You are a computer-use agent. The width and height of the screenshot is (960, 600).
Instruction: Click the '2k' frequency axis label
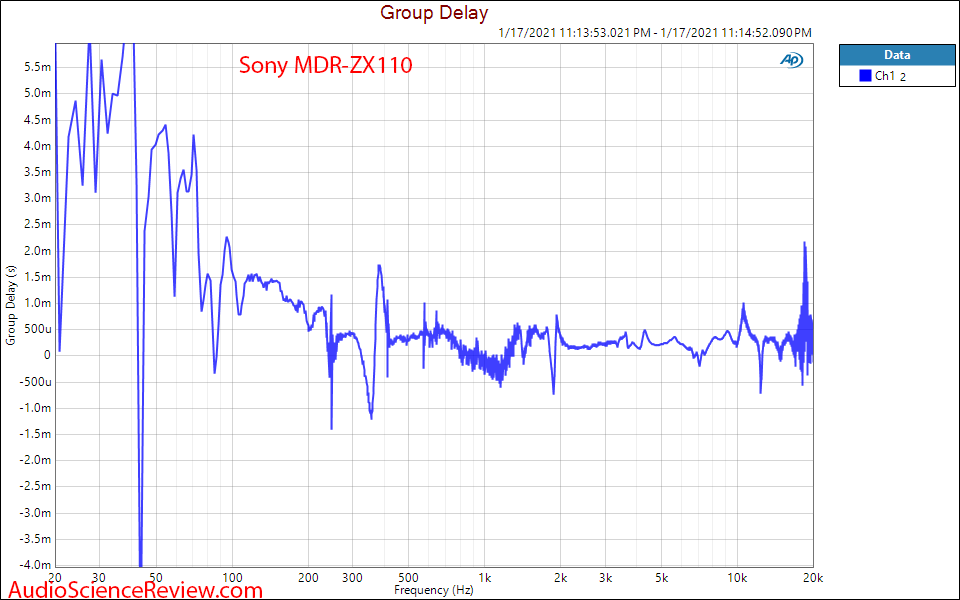560,577
